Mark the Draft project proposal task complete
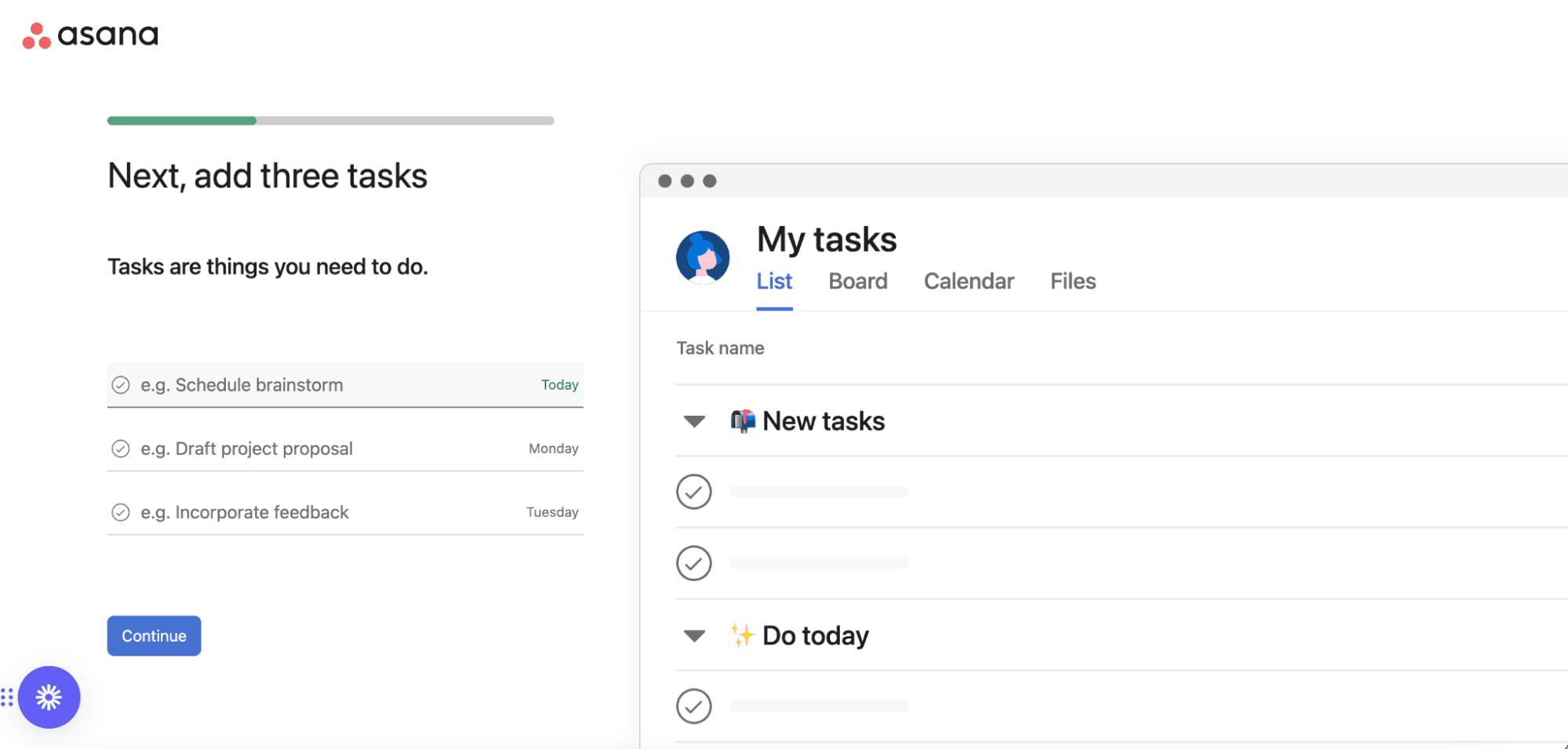This screenshot has height=749, width=1568. click(x=120, y=448)
